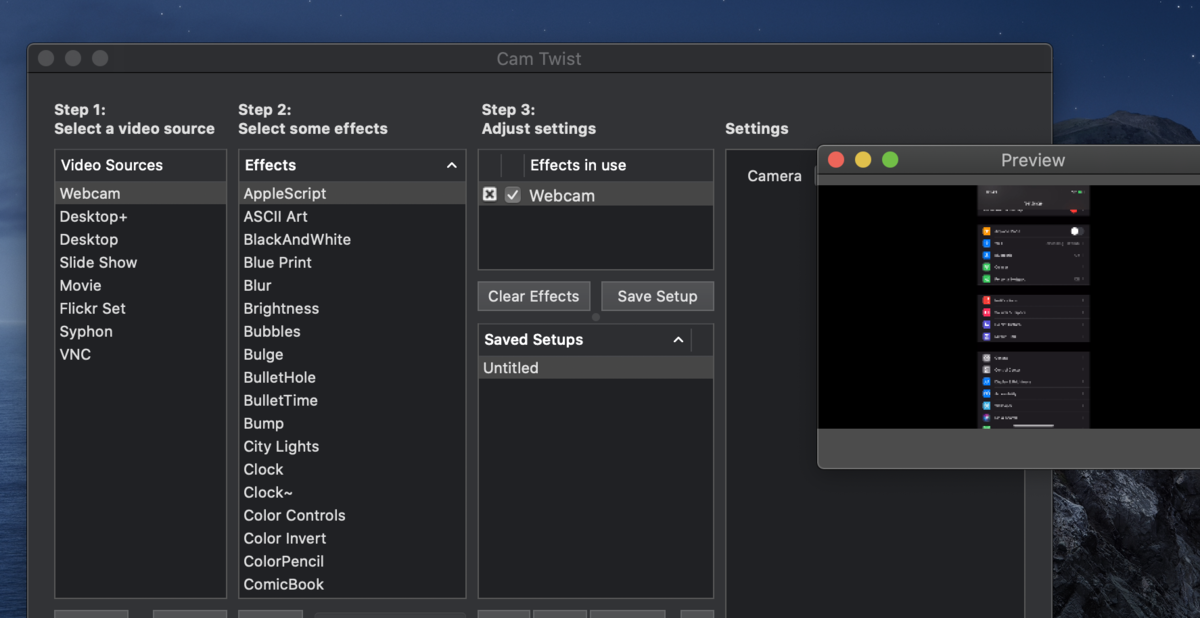Select VNC video source
1200x618 pixels.
coord(141,354)
